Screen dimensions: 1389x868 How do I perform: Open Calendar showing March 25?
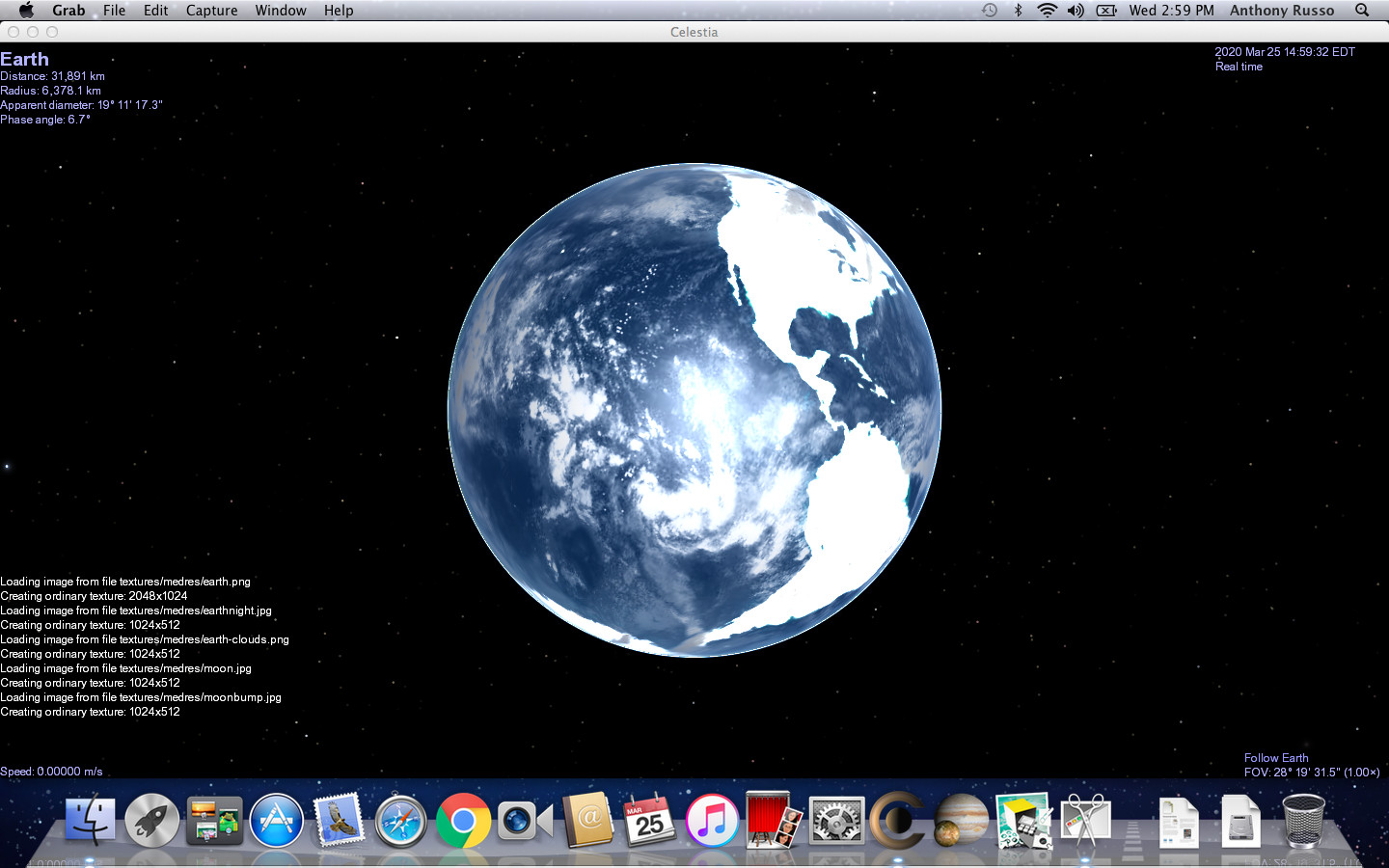[649, 821]
